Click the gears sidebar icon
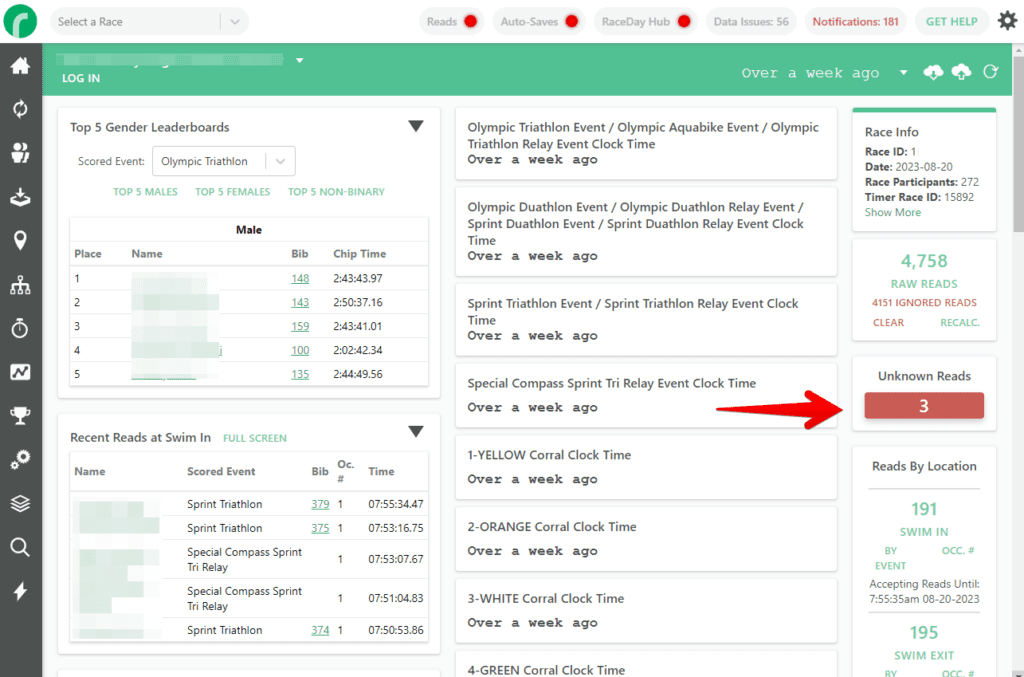Screen dimensions: 1024x677 (x=20, y=460)
